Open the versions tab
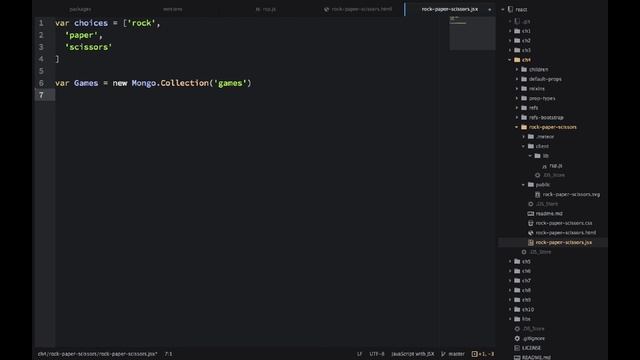Image resolution: width=640 pixels, height=360 pixels. (x=173, y=9)
